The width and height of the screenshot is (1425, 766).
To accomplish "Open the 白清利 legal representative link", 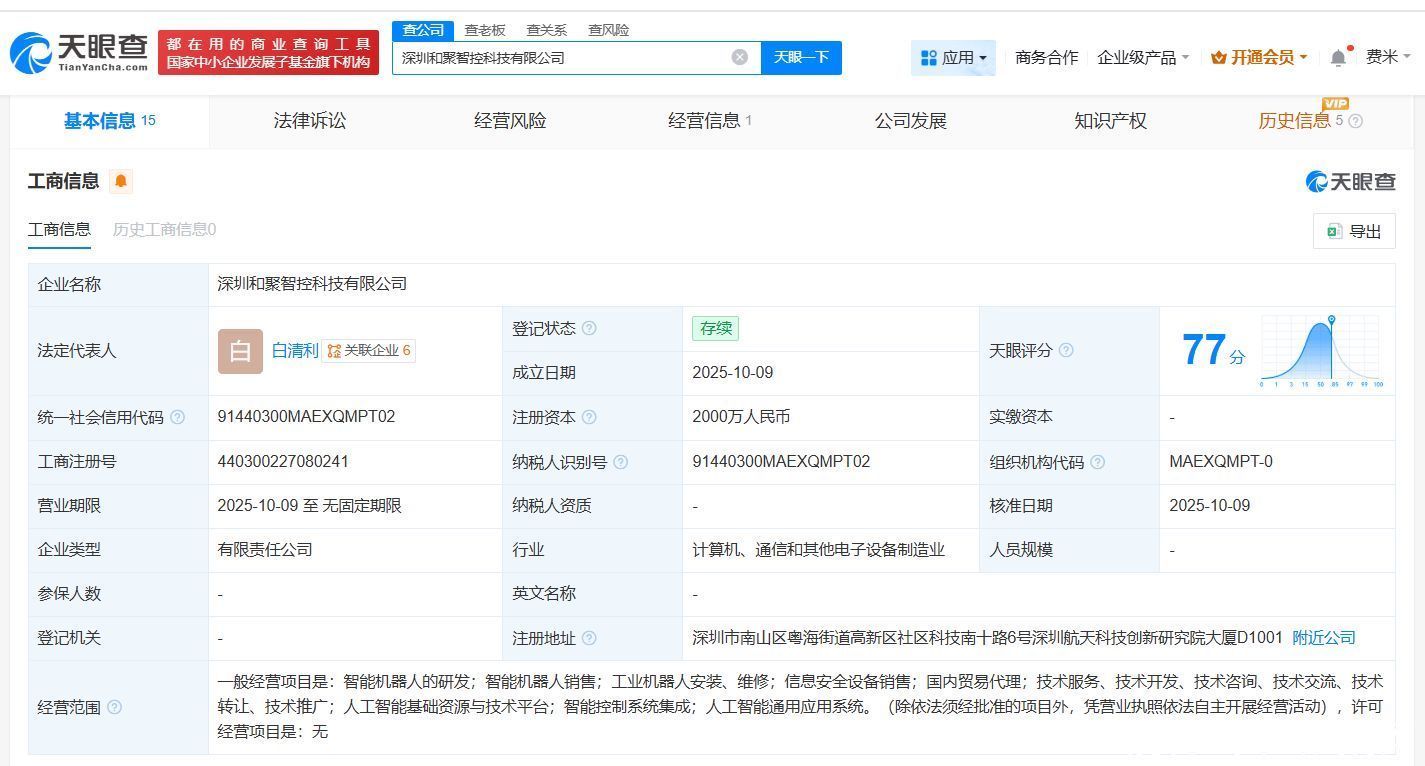I will 295,351.
